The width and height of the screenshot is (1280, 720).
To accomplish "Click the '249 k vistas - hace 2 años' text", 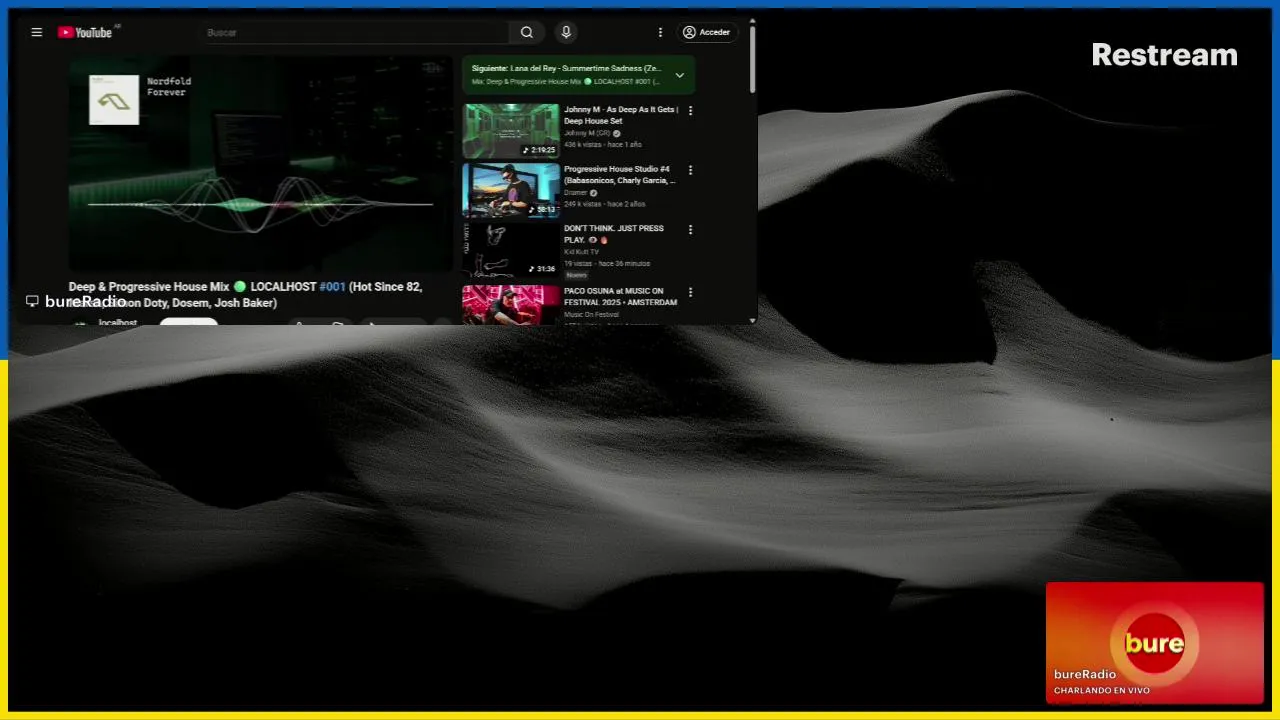I will point(605,204).
